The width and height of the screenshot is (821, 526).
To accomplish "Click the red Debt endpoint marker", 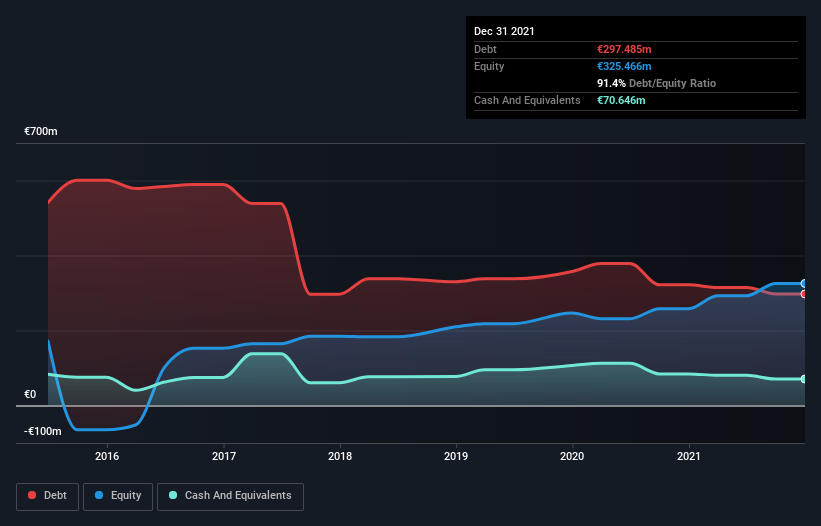I will tap(804, 294).
